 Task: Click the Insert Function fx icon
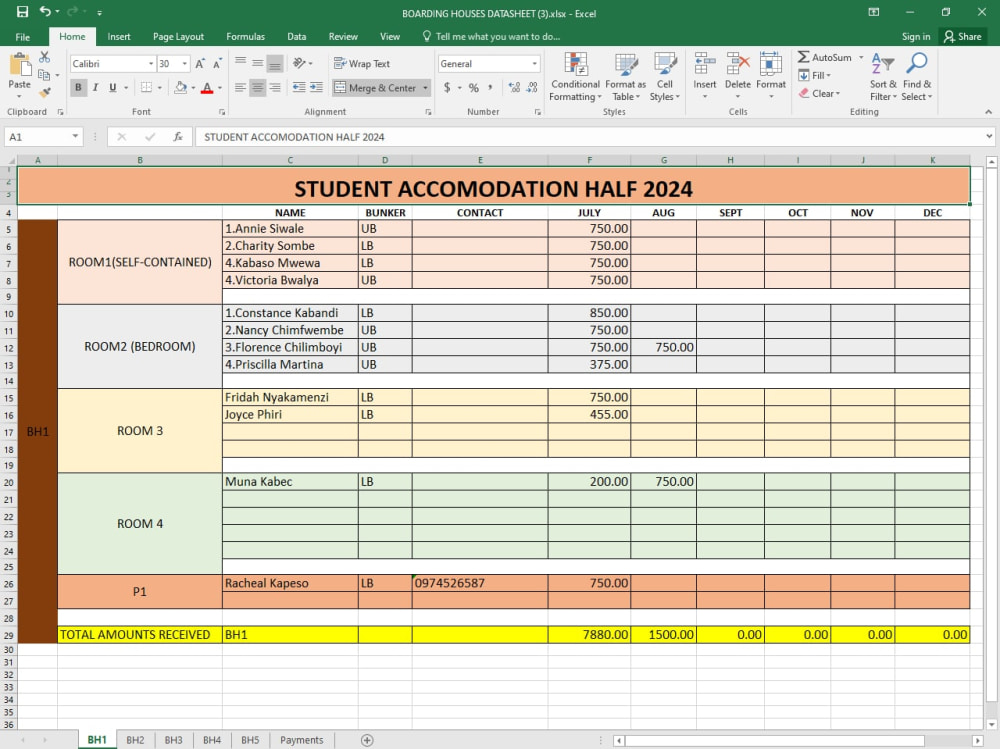178,137
